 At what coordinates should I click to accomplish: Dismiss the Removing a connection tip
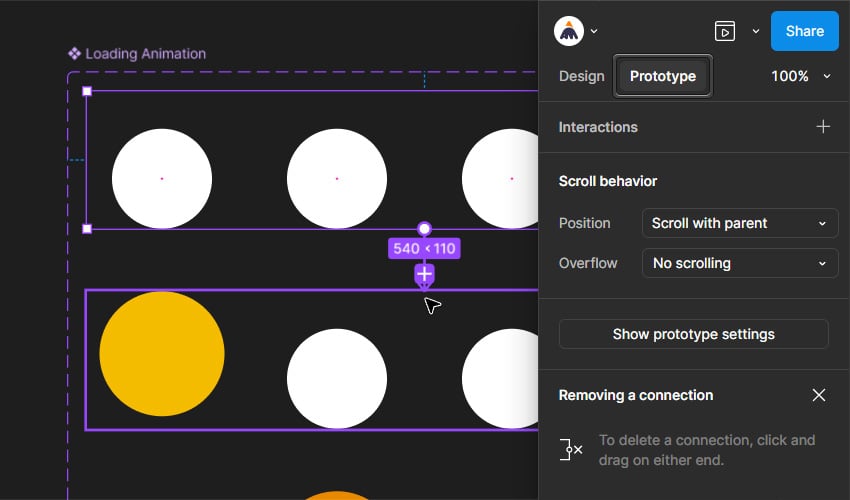coord(819,395)
